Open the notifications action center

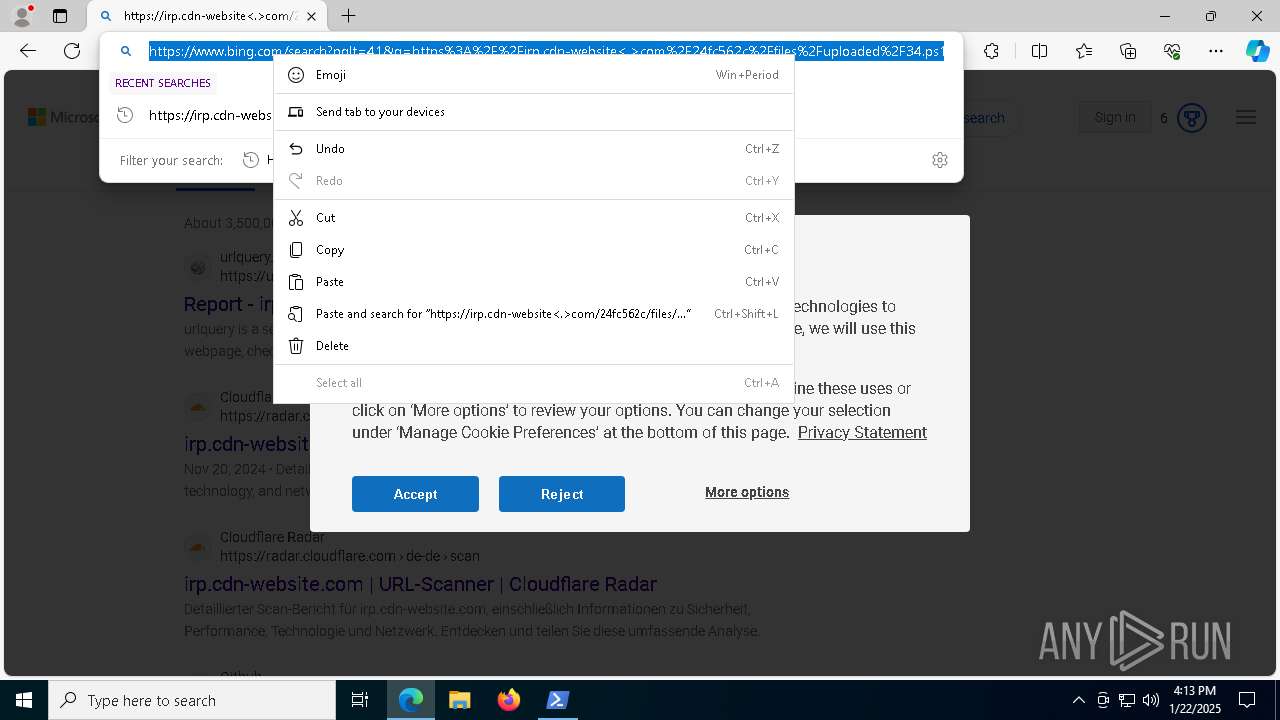[x=1247, y=700]
